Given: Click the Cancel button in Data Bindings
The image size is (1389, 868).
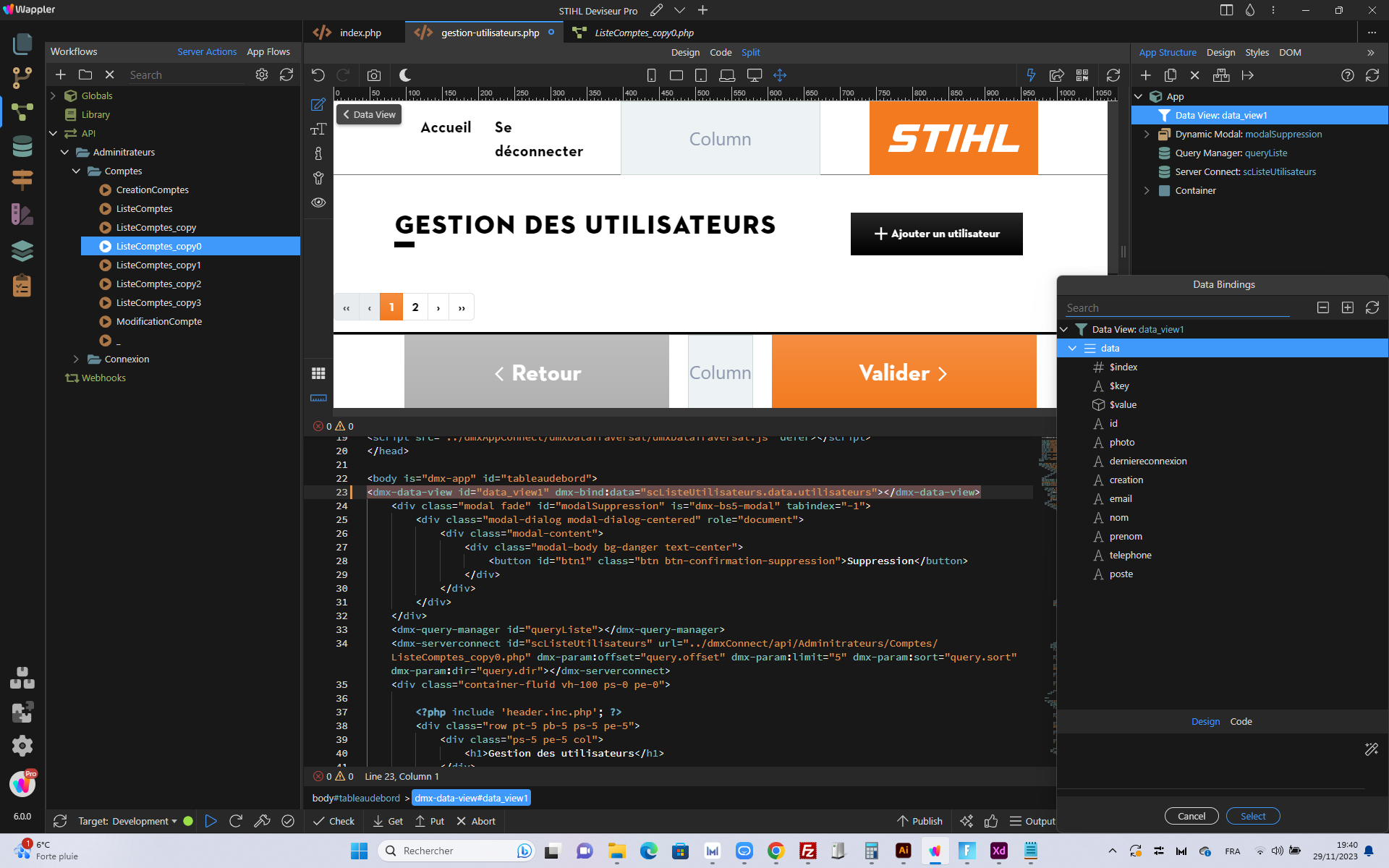Looking at the screenshot, I should click(x=1192, y=816).
